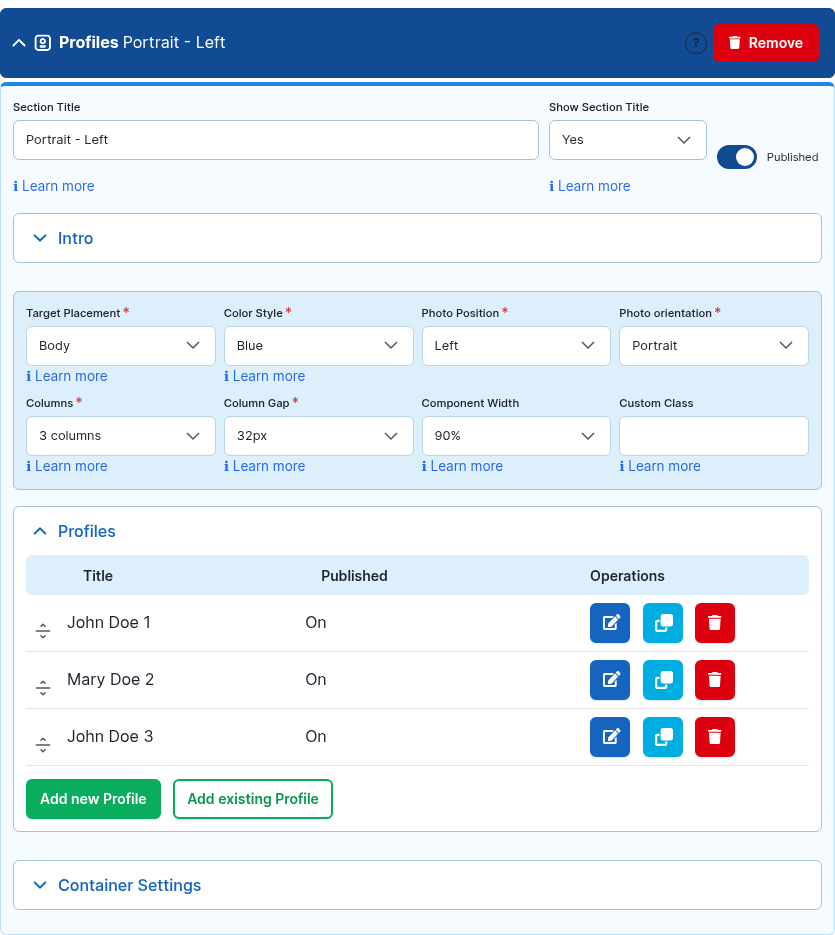
Task: Click the Published column header
Action: (354, 576)
